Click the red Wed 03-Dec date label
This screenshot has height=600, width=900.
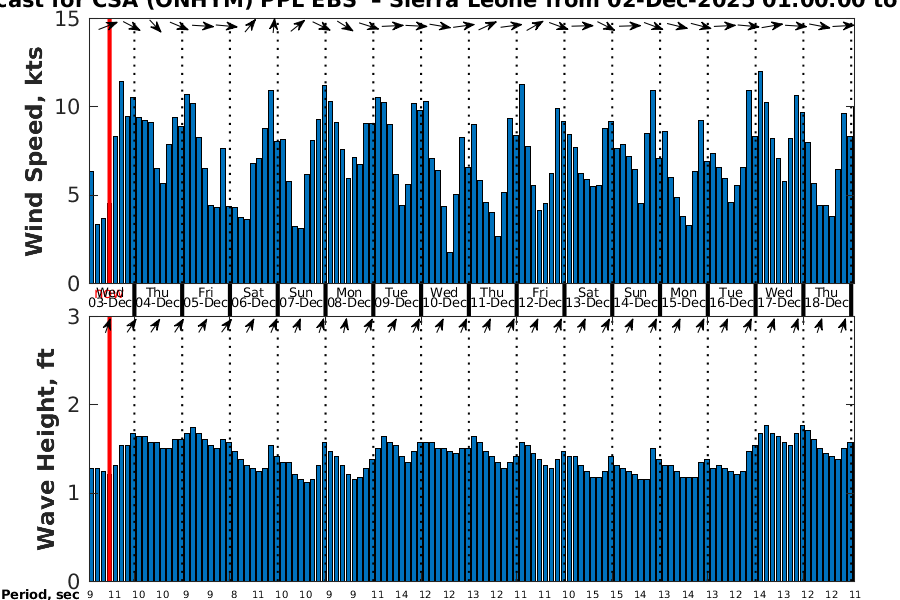pyautogui.click(x=108, y=297)
